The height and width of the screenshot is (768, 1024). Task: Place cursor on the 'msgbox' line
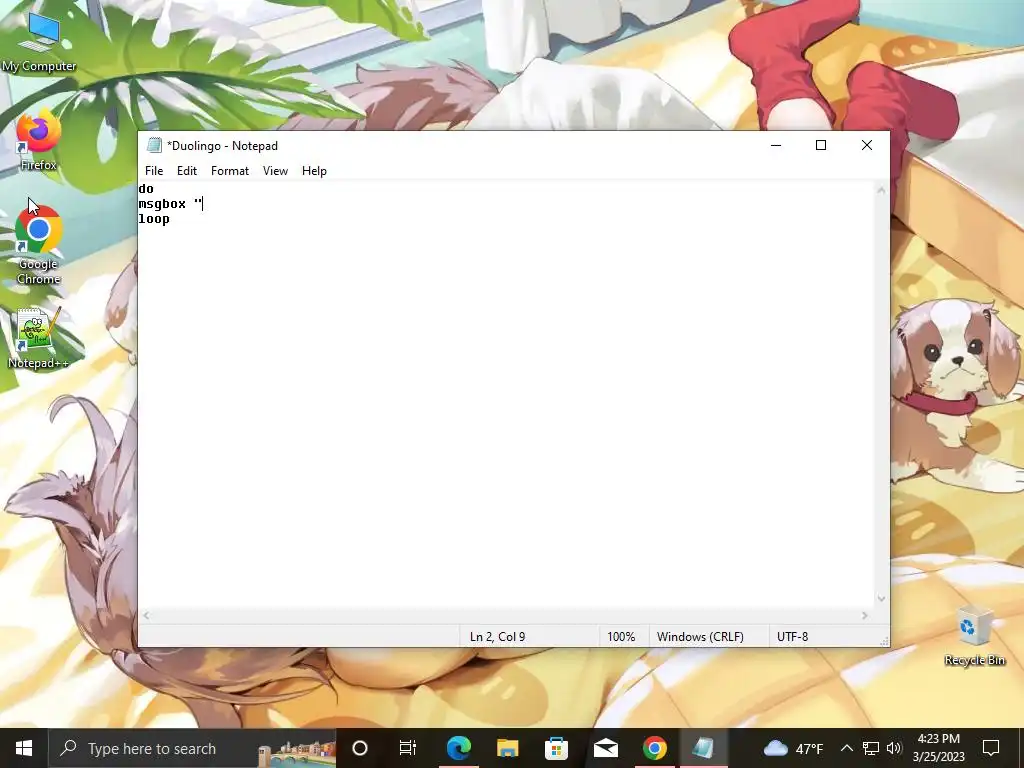[170, 204]
